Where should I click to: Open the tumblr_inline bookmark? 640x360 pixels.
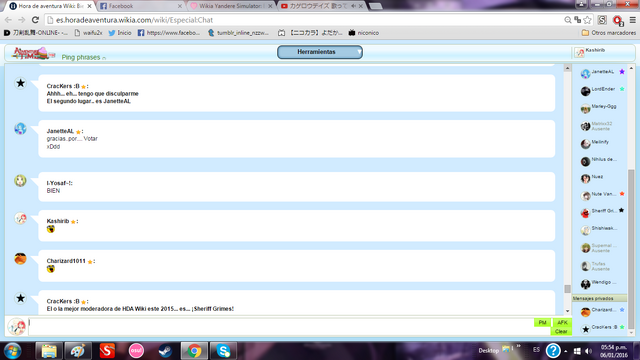[238, 33]
